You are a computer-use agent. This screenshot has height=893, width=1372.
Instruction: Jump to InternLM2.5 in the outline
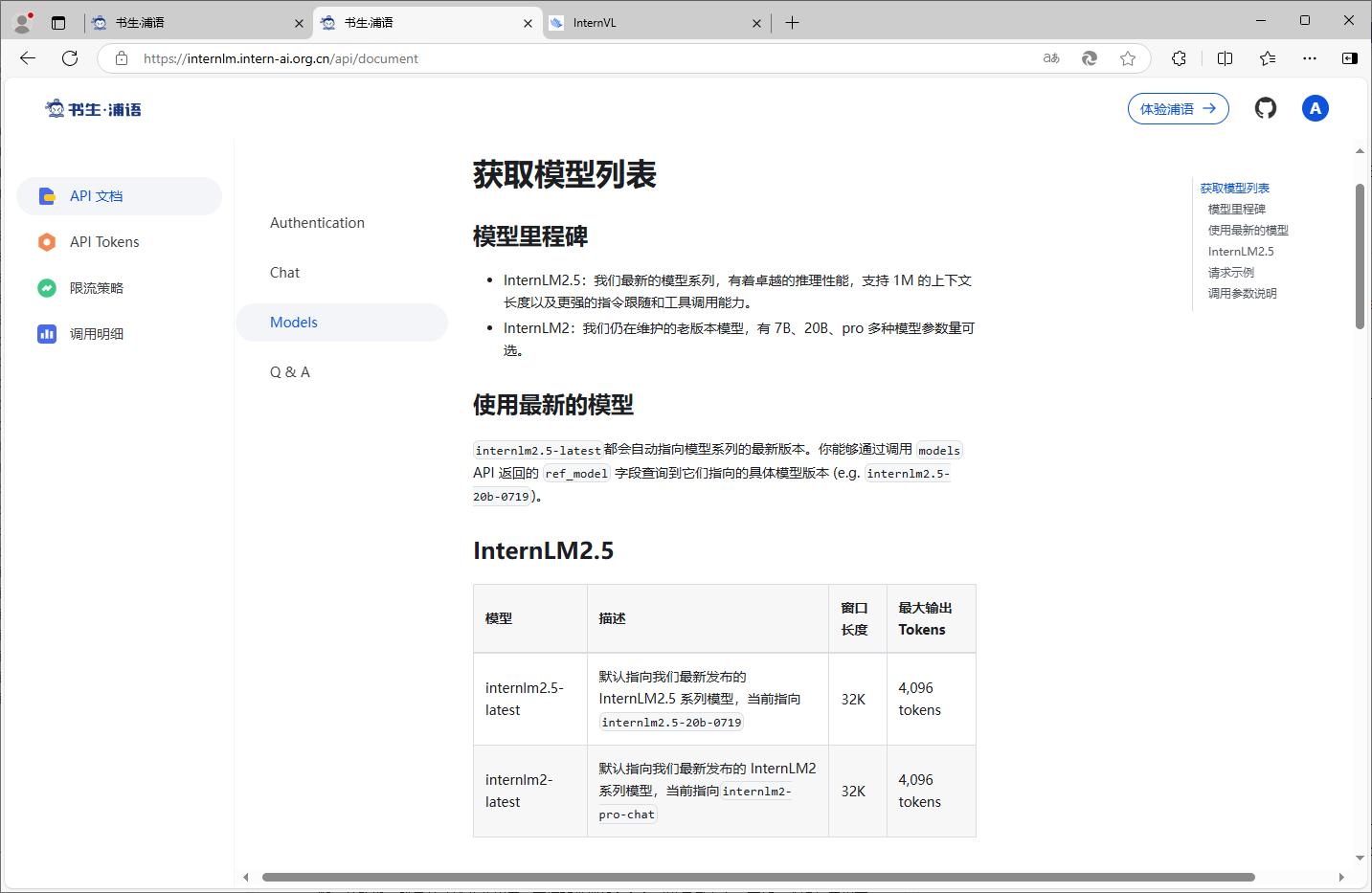(1241, 252)
